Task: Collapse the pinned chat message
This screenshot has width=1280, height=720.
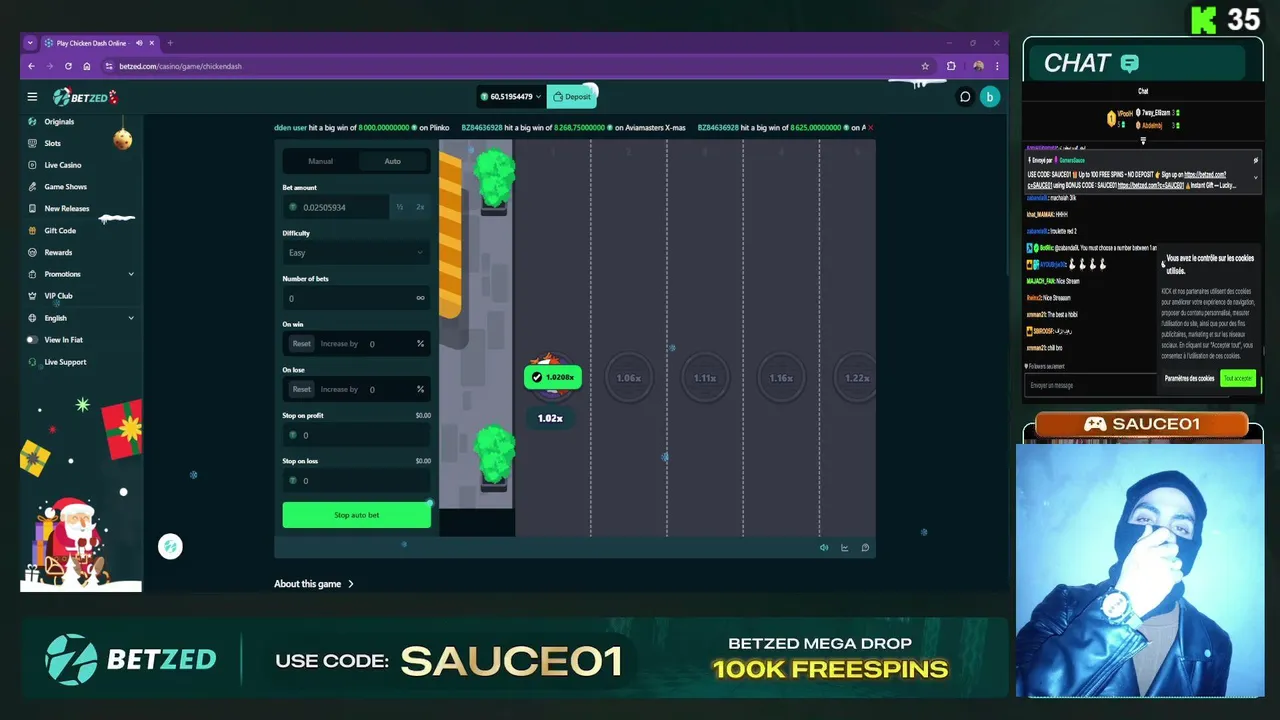Action: pyautogui.click(x=1255, y=178)
